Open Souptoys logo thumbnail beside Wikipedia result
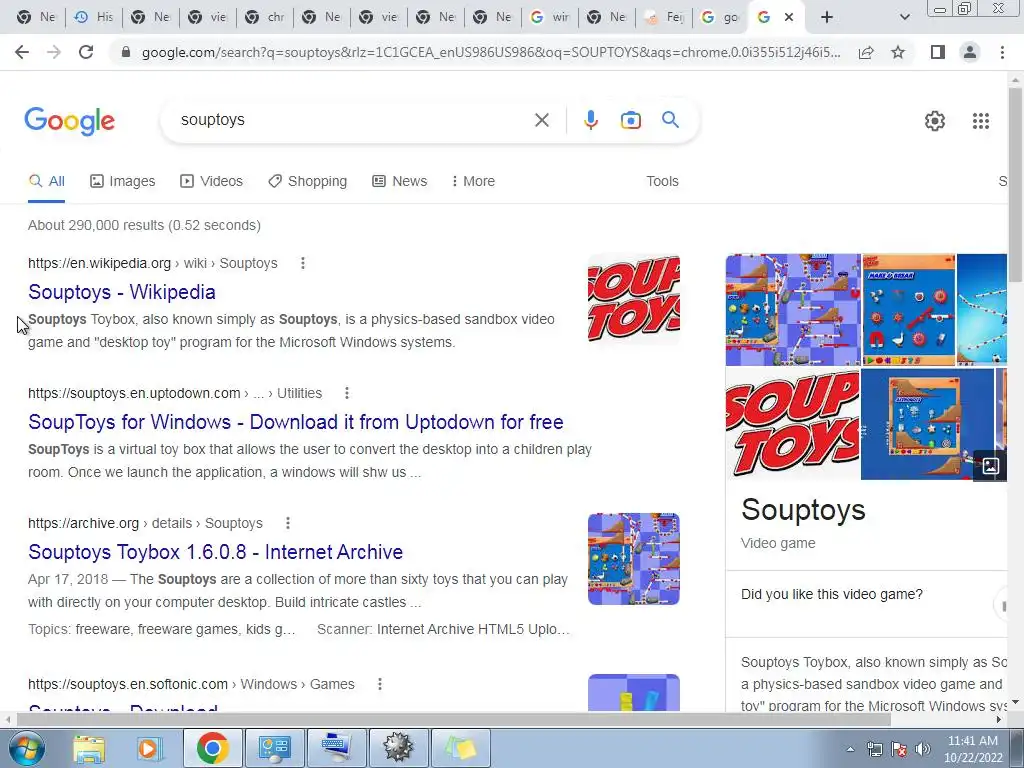The height and width of the screenshot is (768, 1024). (633, 298)
